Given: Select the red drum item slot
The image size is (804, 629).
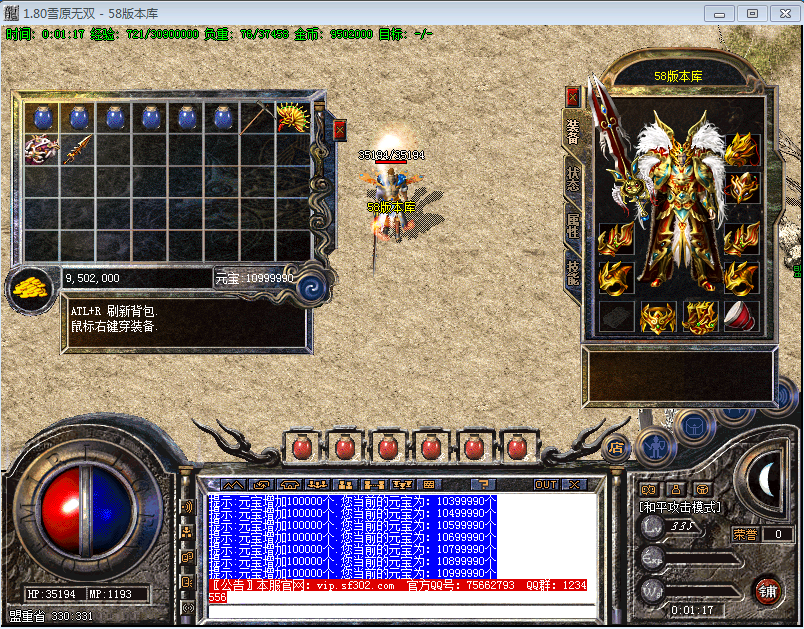Looking at the screenshot, I should pyautogui.click(x=742, y=318).
